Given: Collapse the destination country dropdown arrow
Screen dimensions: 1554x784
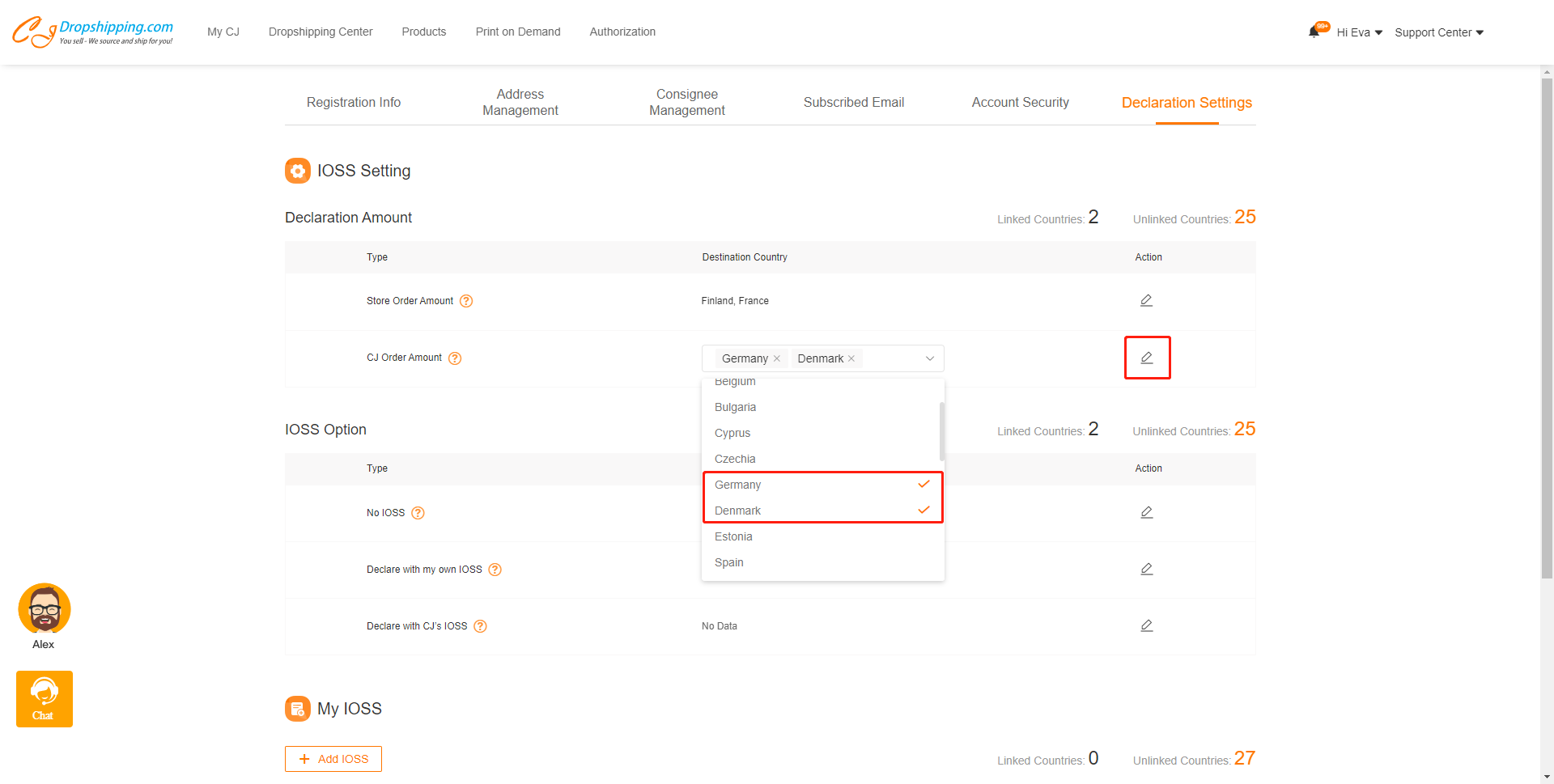Looking at the screenshot, I should click(930, 358).
